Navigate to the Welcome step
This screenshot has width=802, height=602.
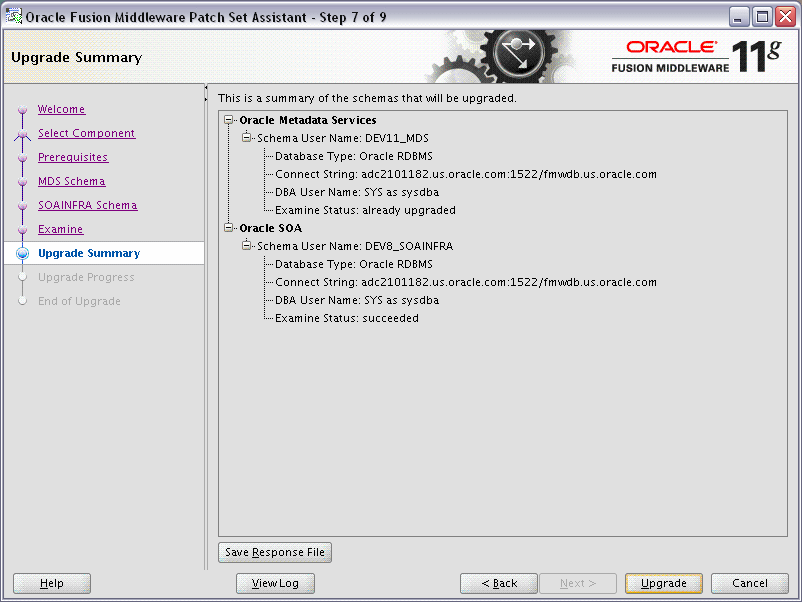61,109
